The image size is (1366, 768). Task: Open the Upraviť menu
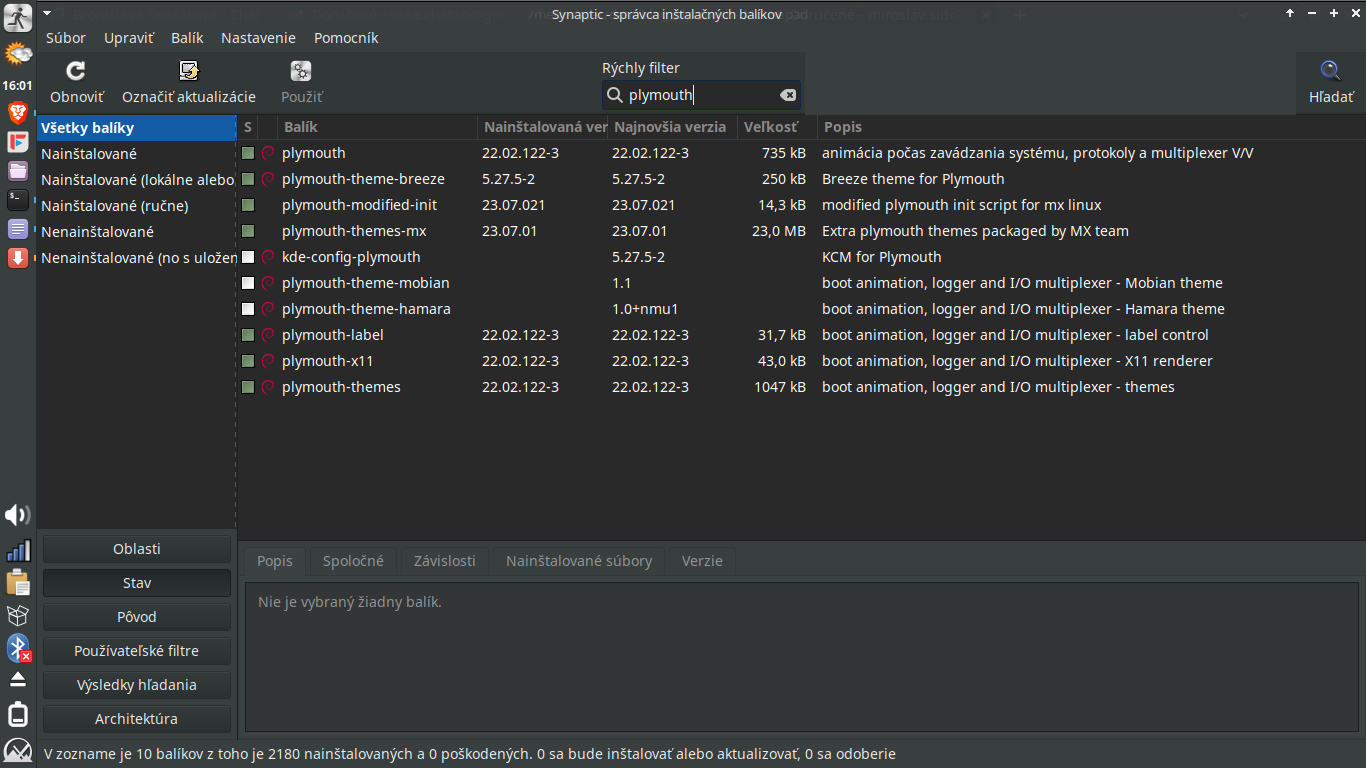(129, 38)
